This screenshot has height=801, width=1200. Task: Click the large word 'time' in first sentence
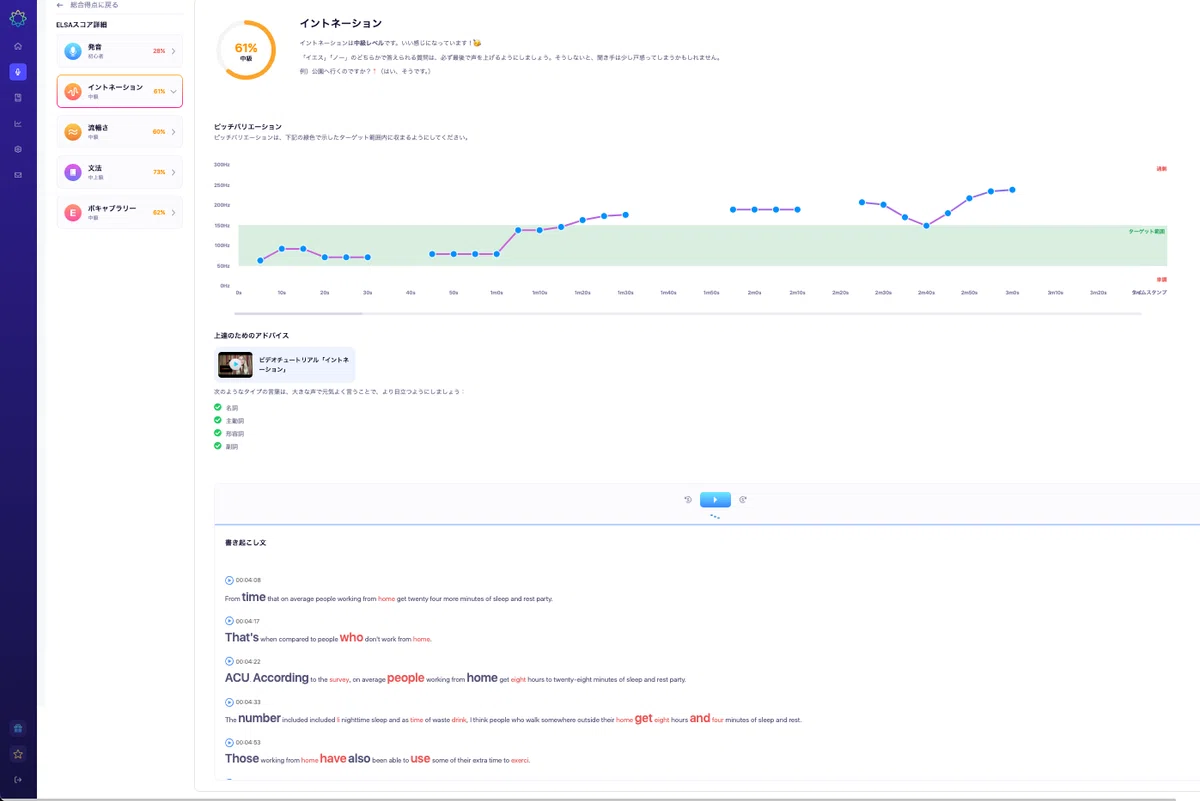pos(254,597)
